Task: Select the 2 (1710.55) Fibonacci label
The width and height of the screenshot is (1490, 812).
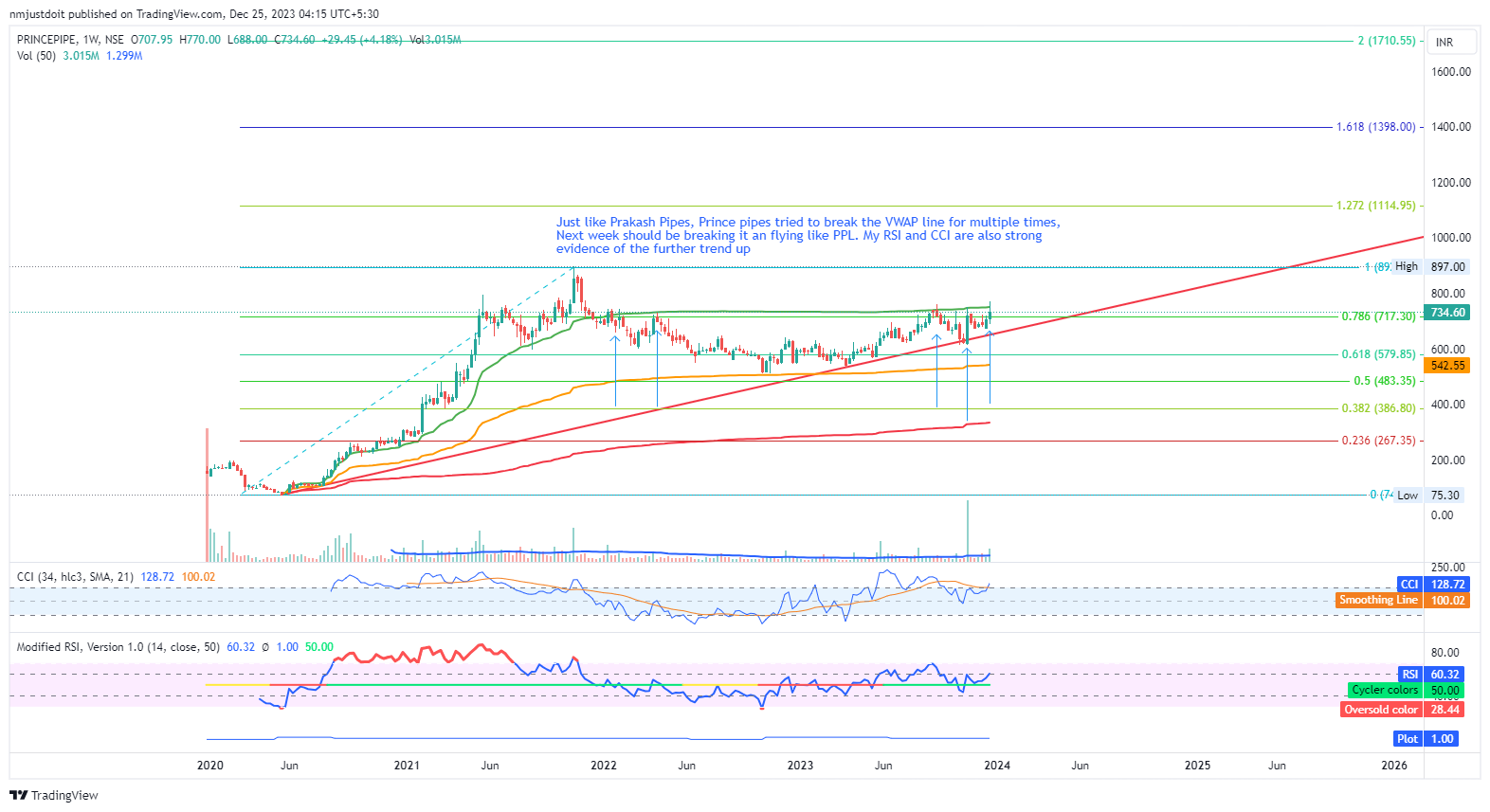Action: (x=1387, y=41)
